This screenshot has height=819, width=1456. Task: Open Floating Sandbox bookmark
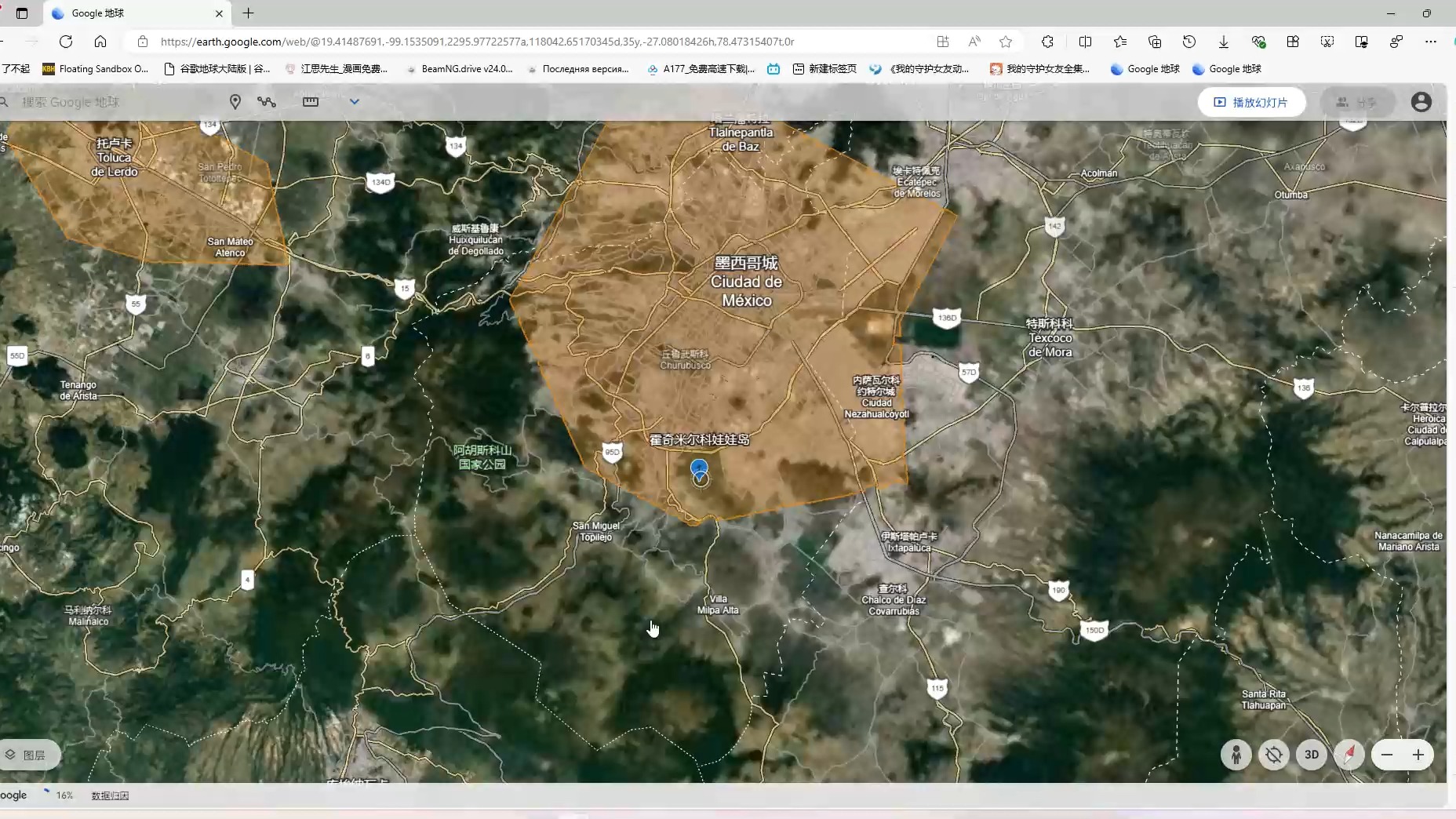tap(95, 69)
